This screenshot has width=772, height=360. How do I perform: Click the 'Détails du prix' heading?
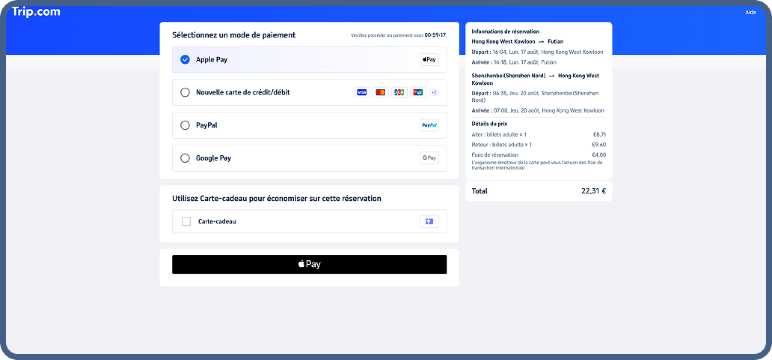click(x=489, y=124)
